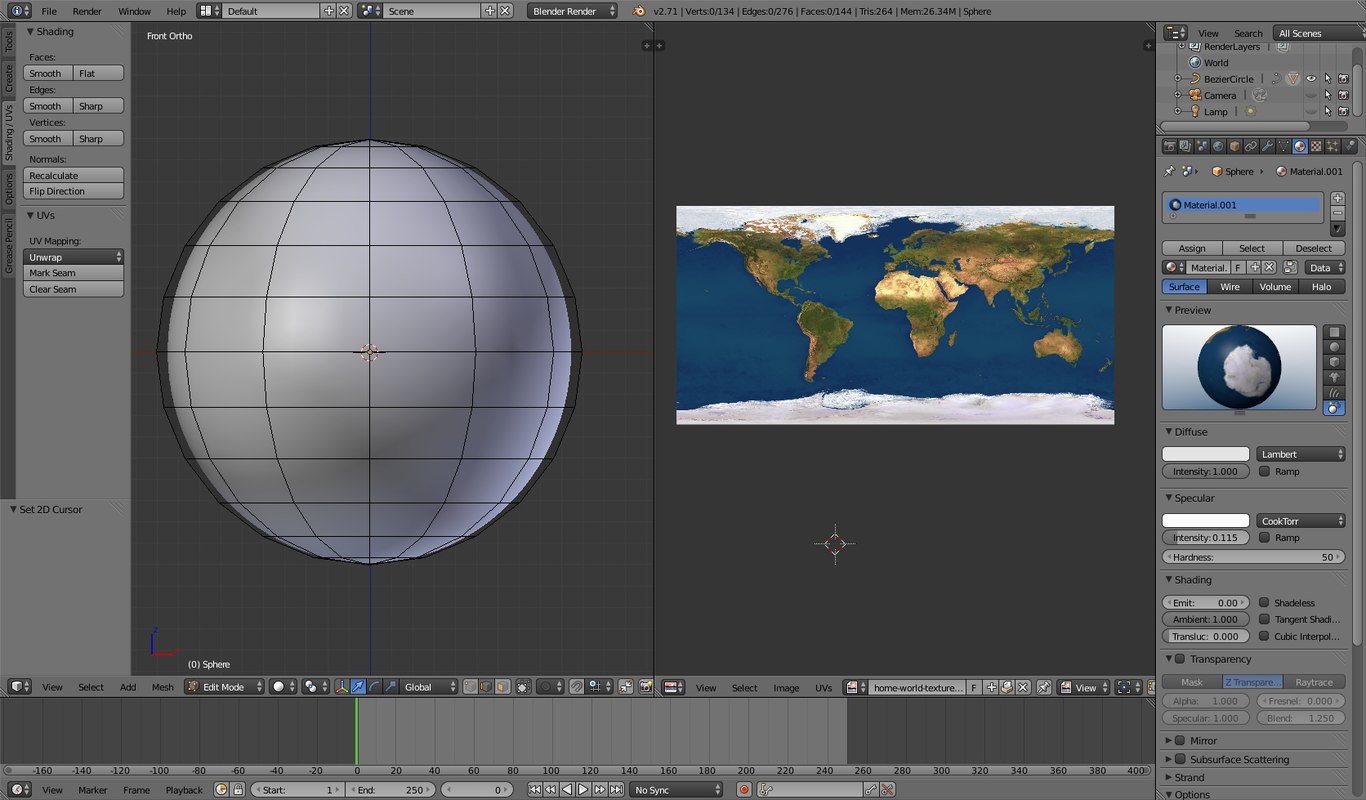Open the Object constraints link properties tab
This screenshot has height=800, width=1366.
tap(1250, 147)
